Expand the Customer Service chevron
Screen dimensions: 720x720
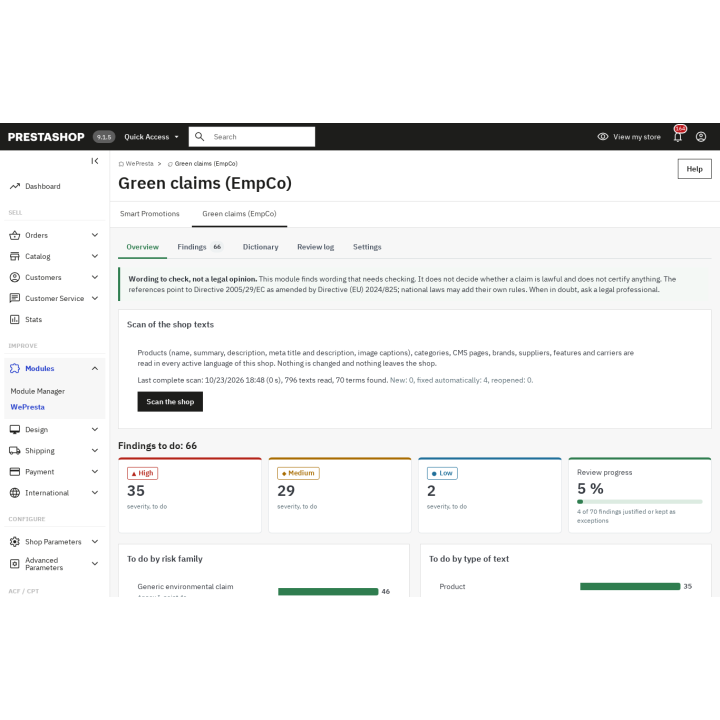click(x=95, y=298)
